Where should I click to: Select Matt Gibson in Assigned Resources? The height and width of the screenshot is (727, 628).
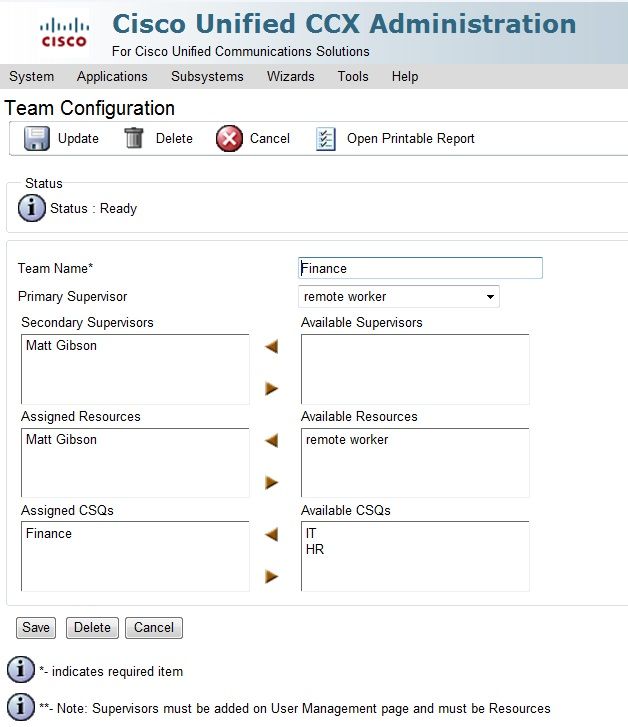click(x=61, y=440)
